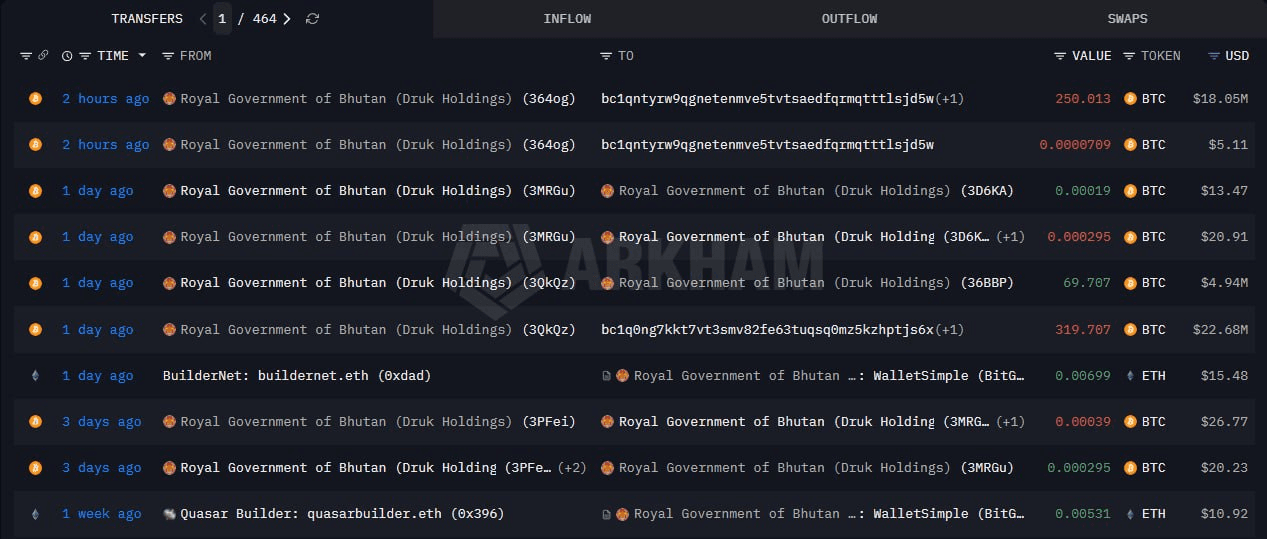This screenshot has height=539, width=1267.
Task: Open the TOKEN column filter
Action: click(1129, 56)
